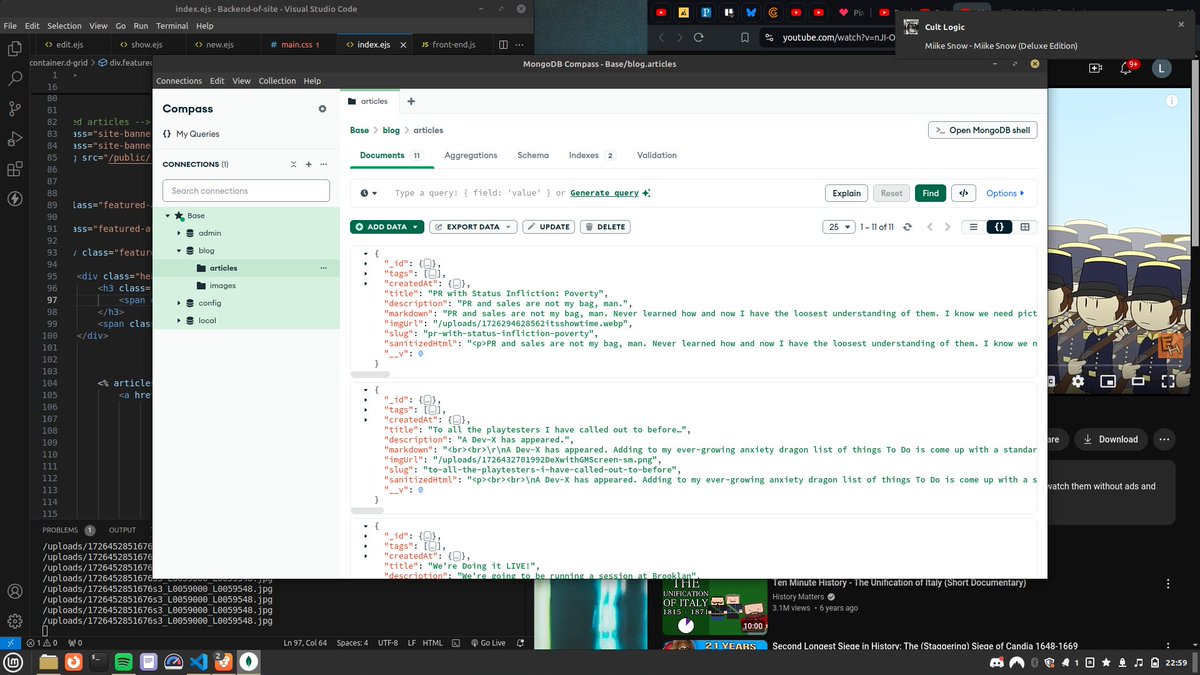This screenshot has height=675, width=1200.
Task: Open the ADD DATA dropdown
Action: 386,227
